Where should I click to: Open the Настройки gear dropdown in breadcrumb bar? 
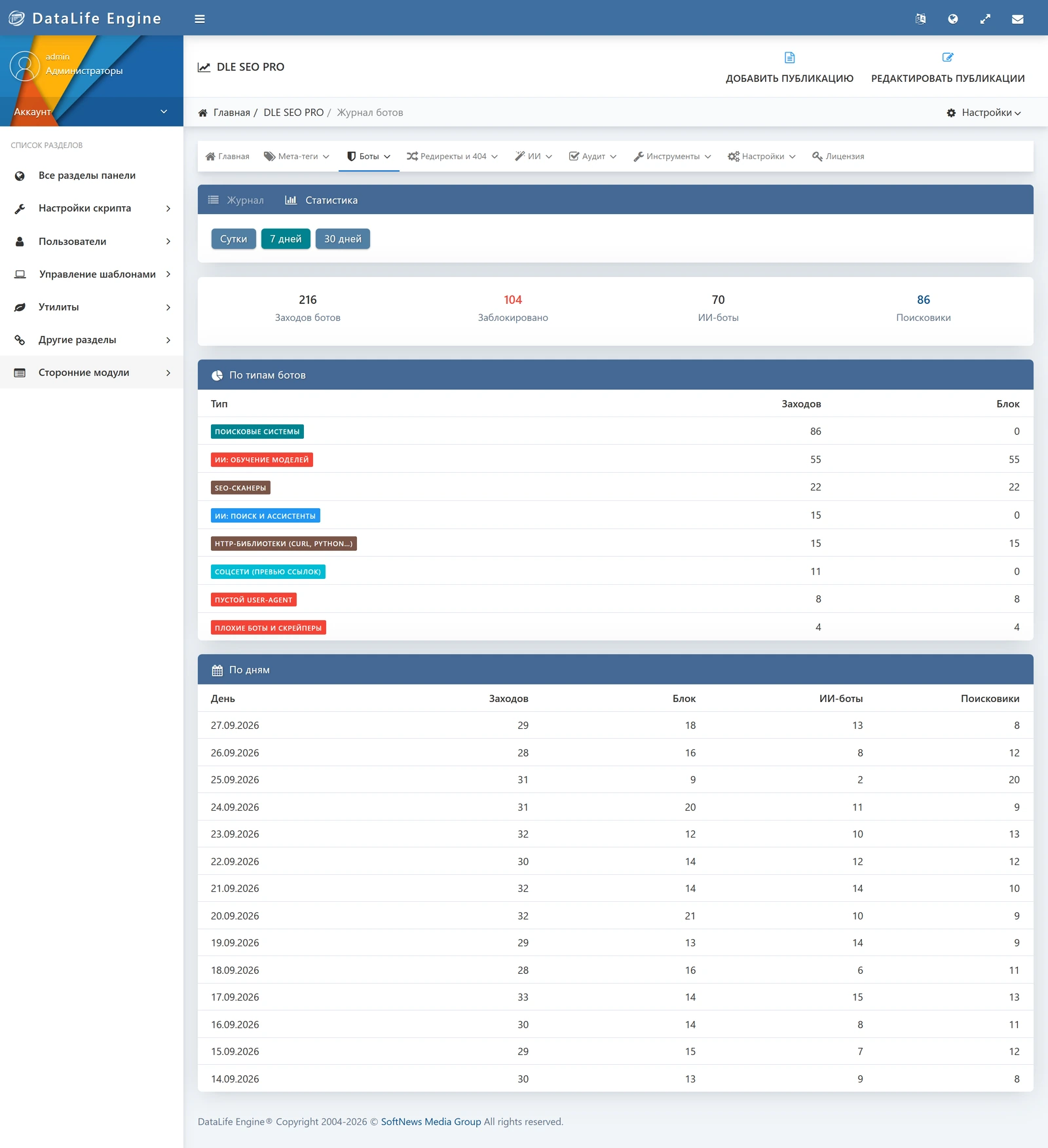point(984,113)
